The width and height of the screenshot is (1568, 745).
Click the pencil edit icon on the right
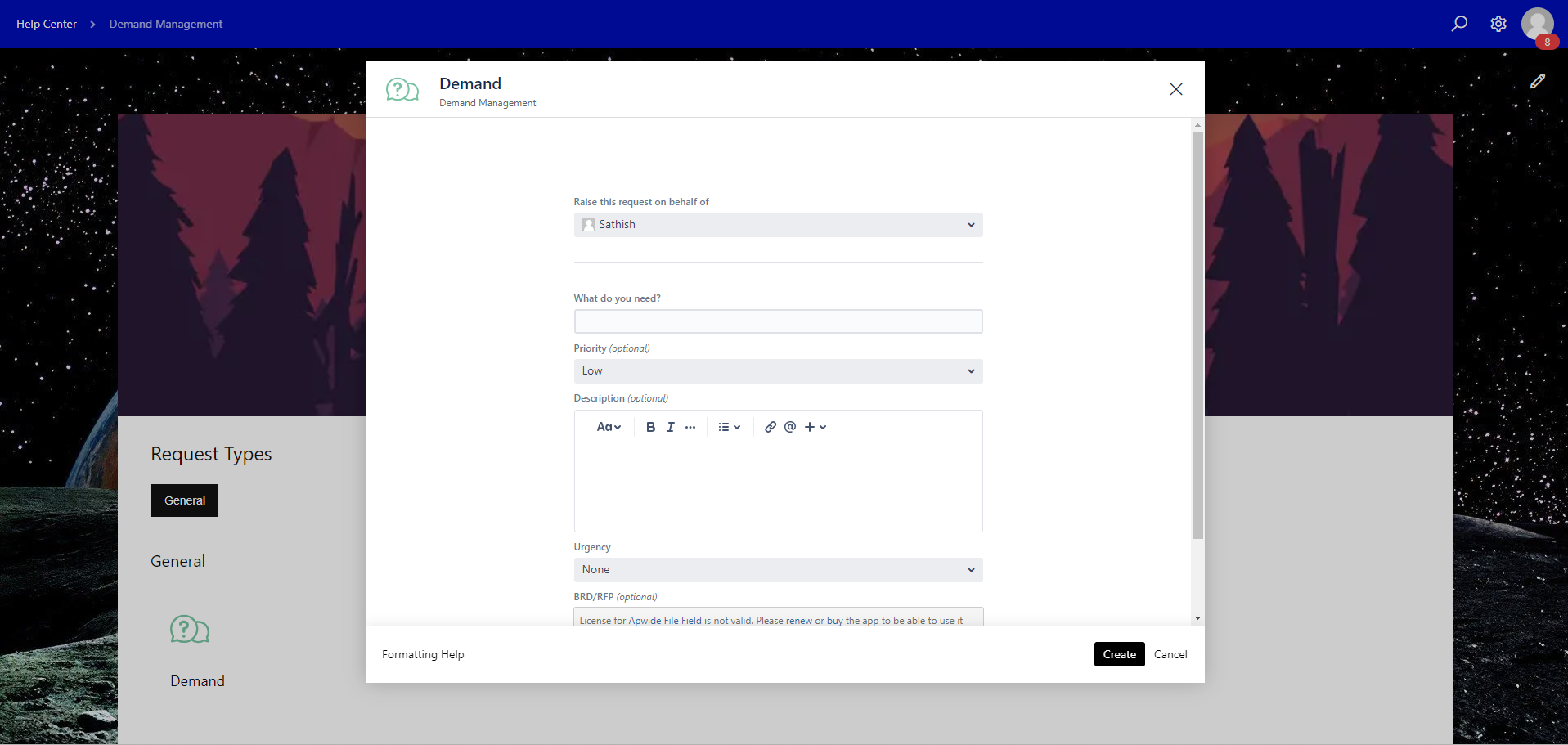pos(1539,80)
